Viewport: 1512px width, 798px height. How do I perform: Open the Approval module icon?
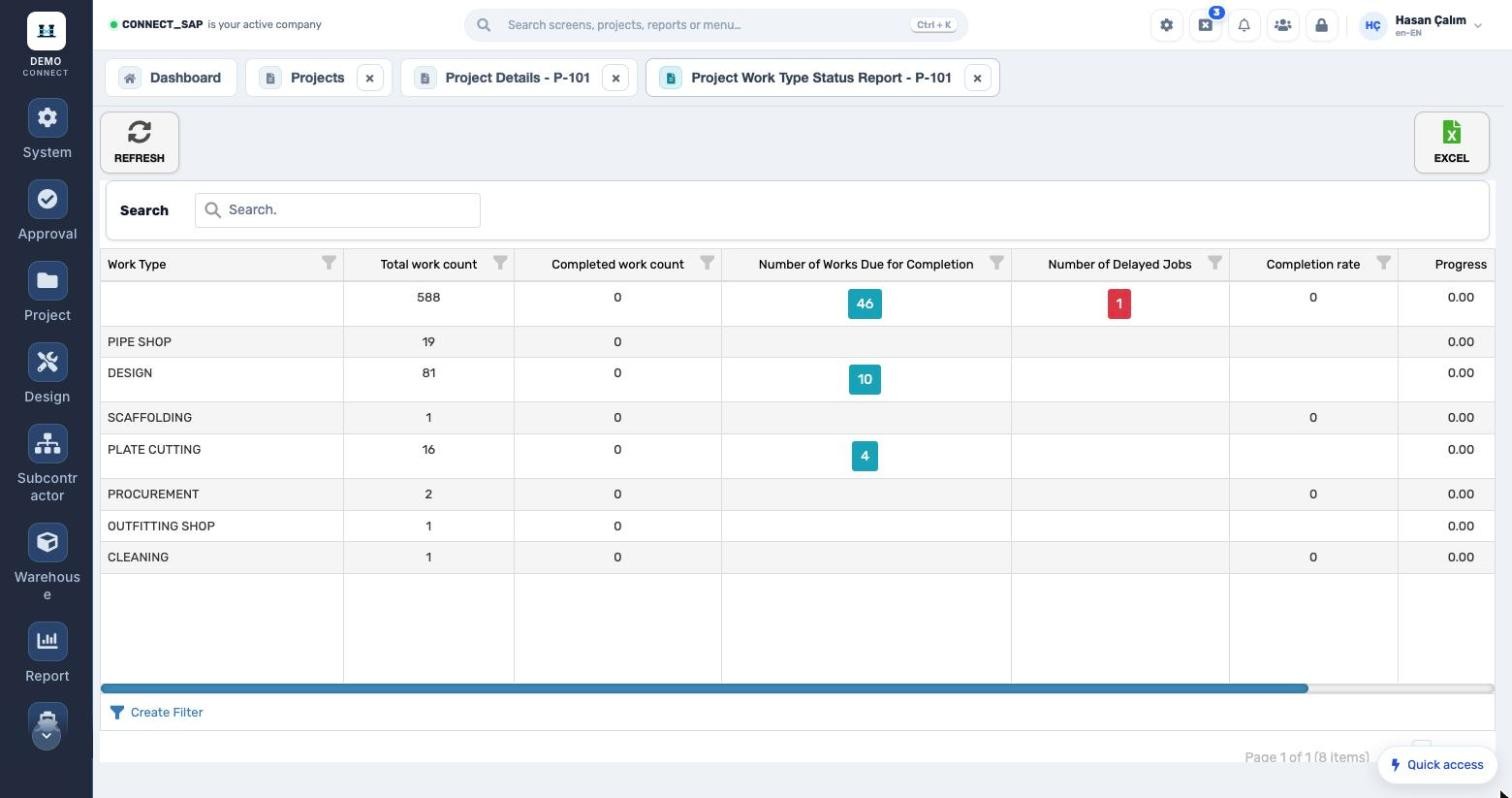pos(47,200)
